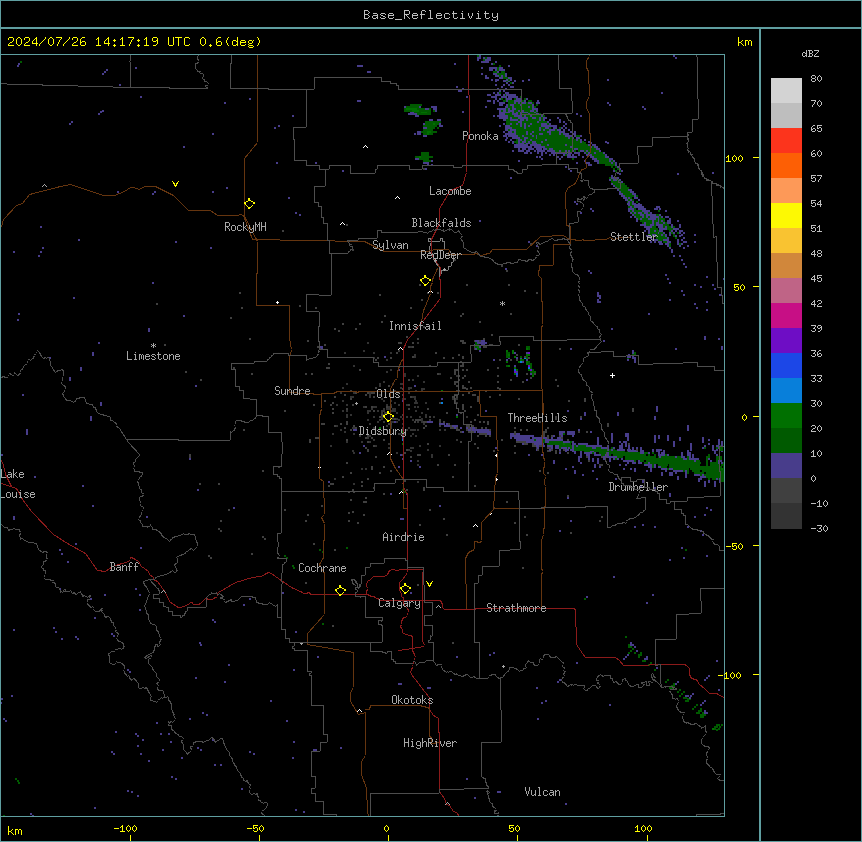Screen dimensions: 862x842
Task: Select the yellow V marker east of Calgary
Action: [x=429, y=584]
